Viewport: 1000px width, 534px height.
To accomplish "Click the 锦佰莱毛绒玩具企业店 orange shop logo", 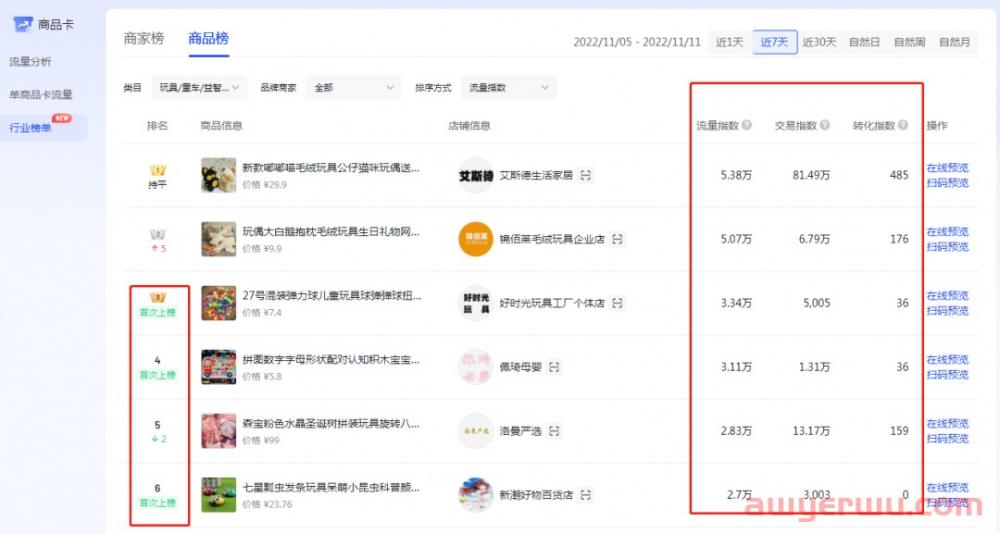I will pyautogui.click(x=476, y=239).
